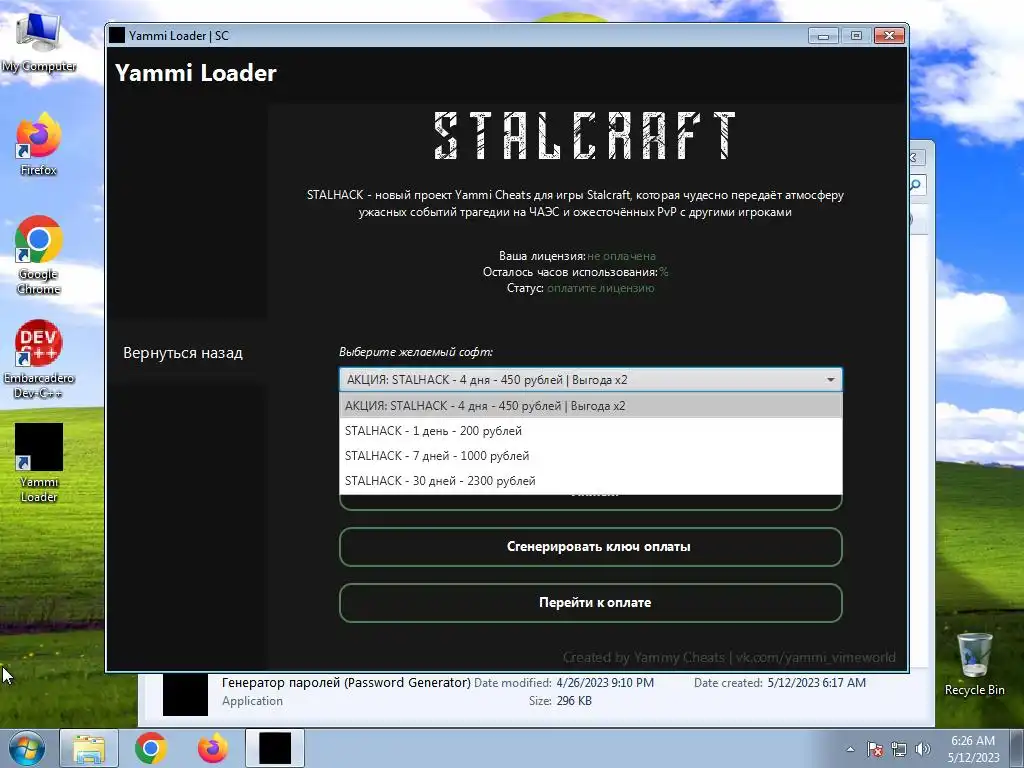Maximize the Yammi Loader window
This screenshot has height=768, width=1024.
[x=856, y=35]
